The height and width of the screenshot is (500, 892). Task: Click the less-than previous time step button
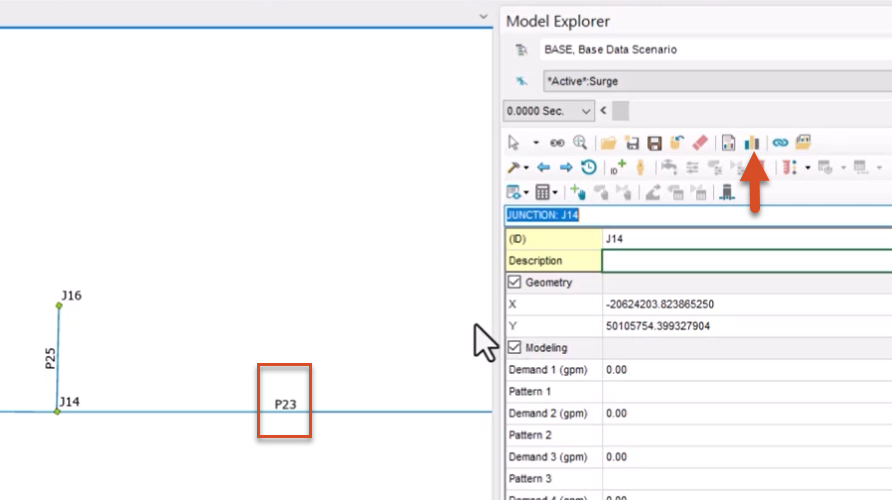603,110
